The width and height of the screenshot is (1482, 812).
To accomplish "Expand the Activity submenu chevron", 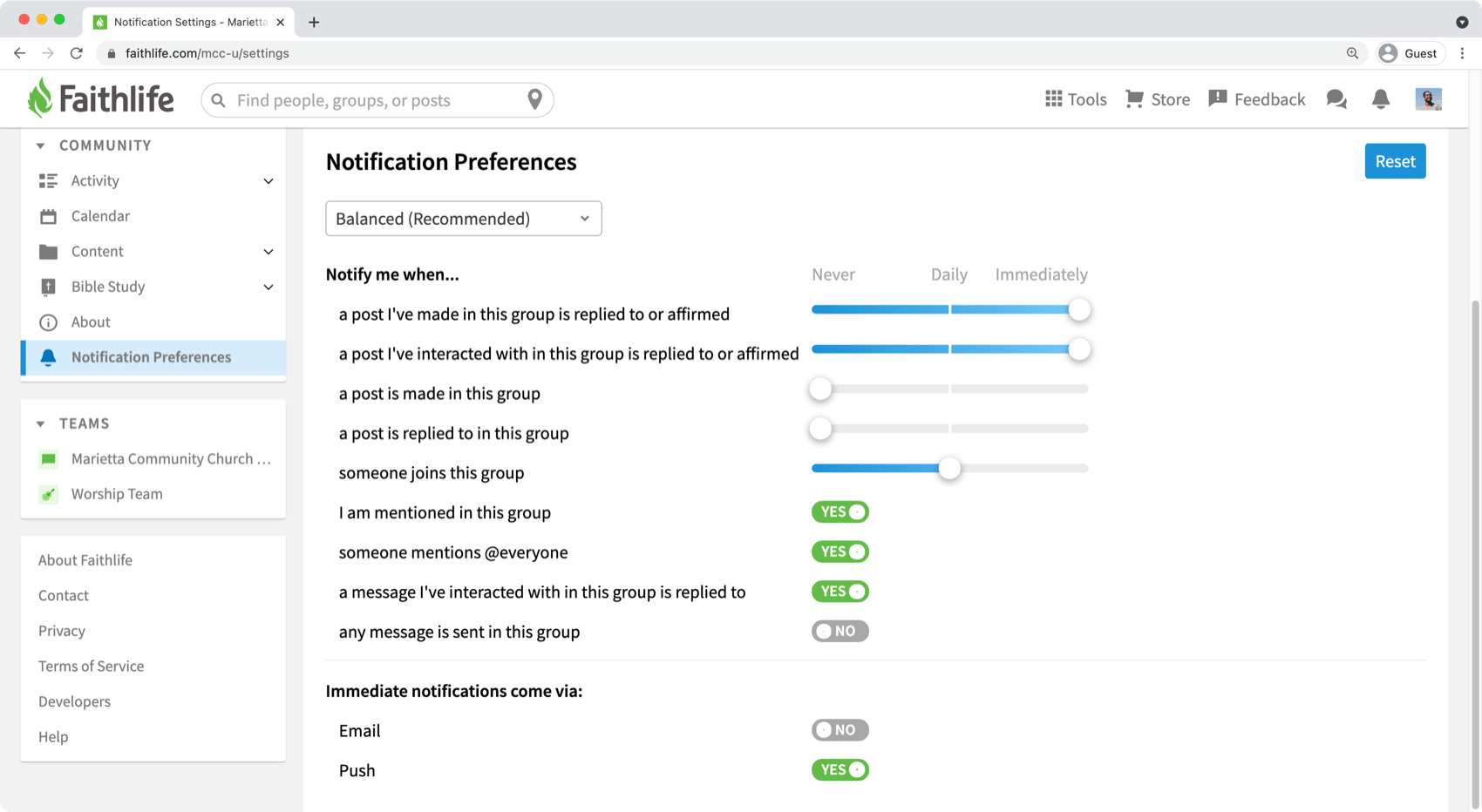I will (269, 181).
